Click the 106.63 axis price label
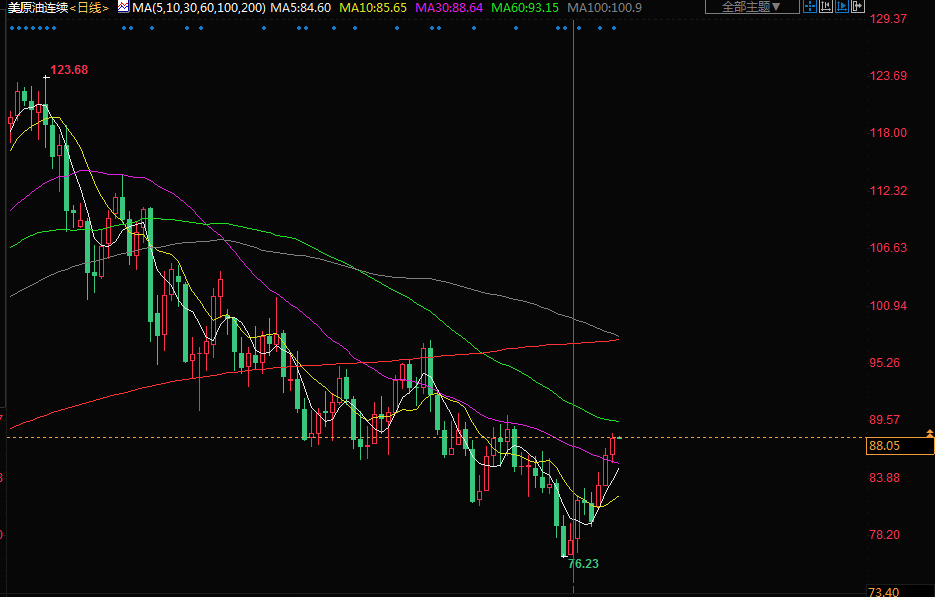Viewport: 935px width, 597px height. click(x=888, y=248)
